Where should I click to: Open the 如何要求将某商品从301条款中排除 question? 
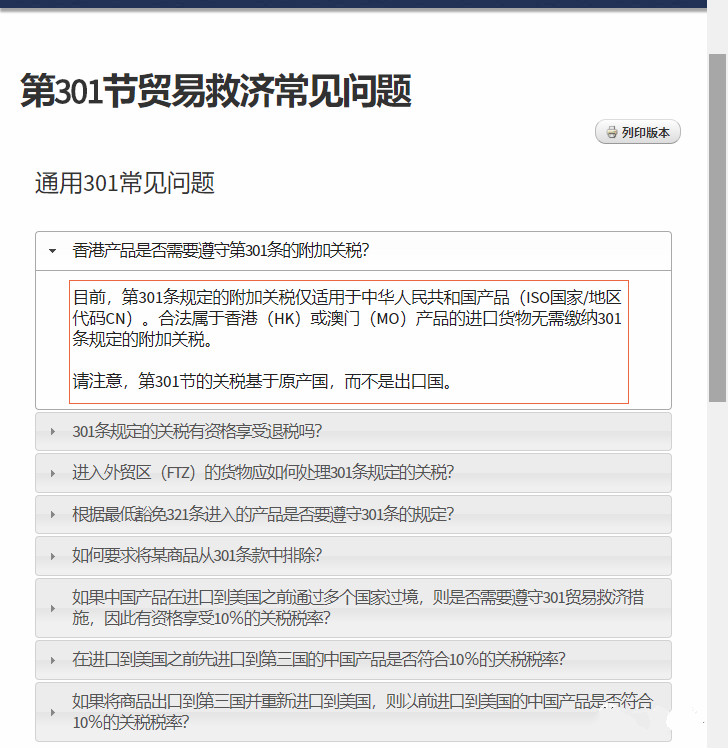(197, 555)
